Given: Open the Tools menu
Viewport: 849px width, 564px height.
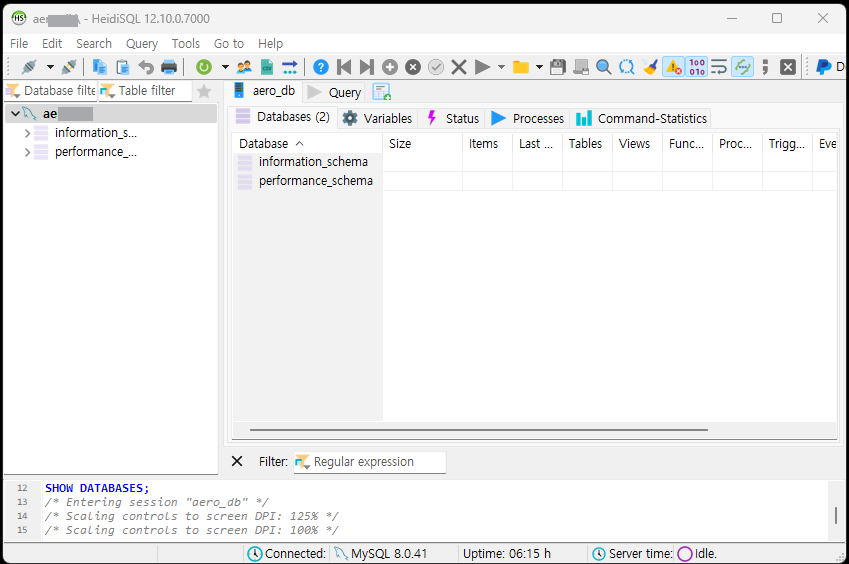Looking at the screenshot, I should coord(186,43).
